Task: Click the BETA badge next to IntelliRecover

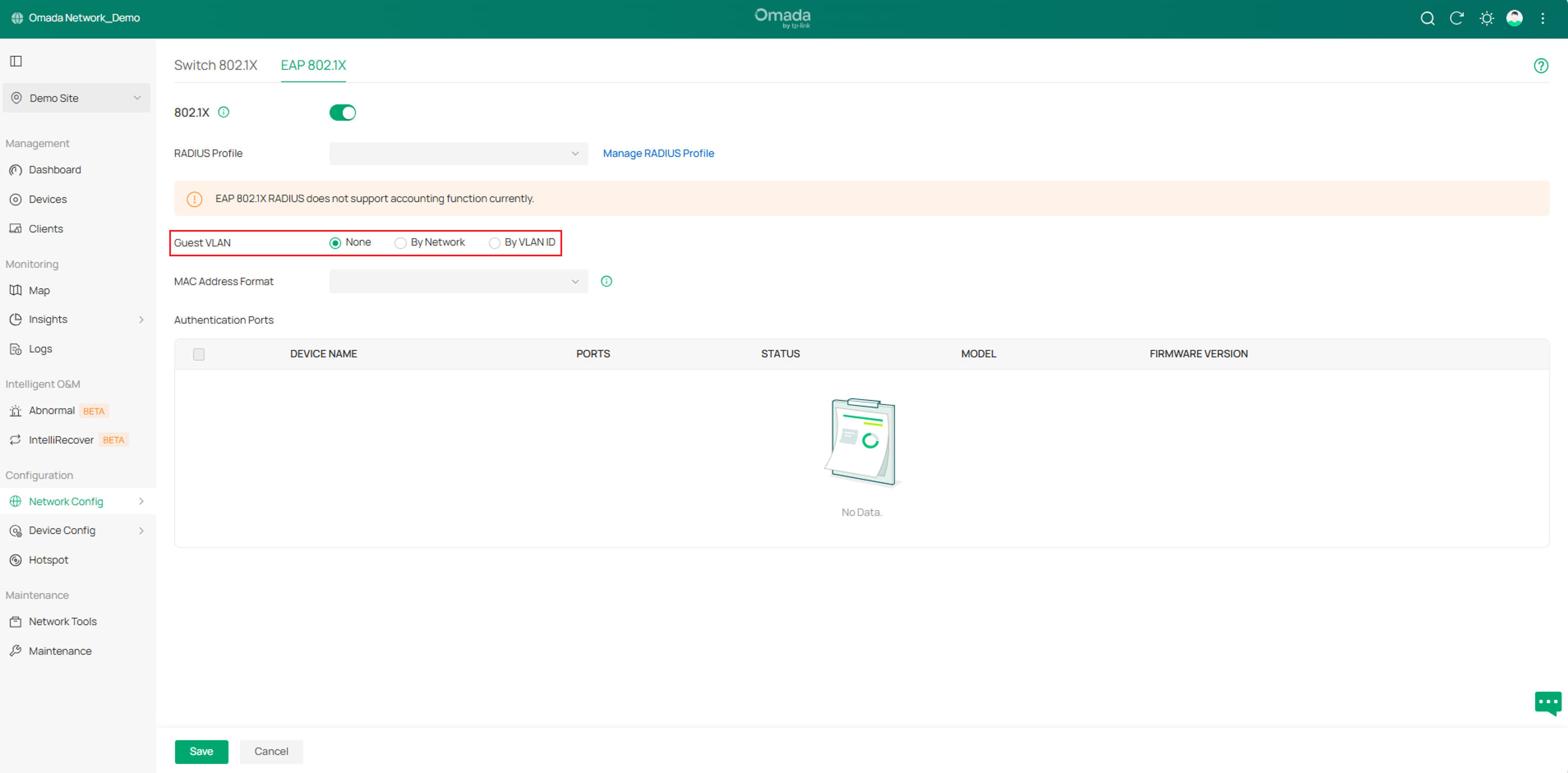Action: tap(113, 440)
